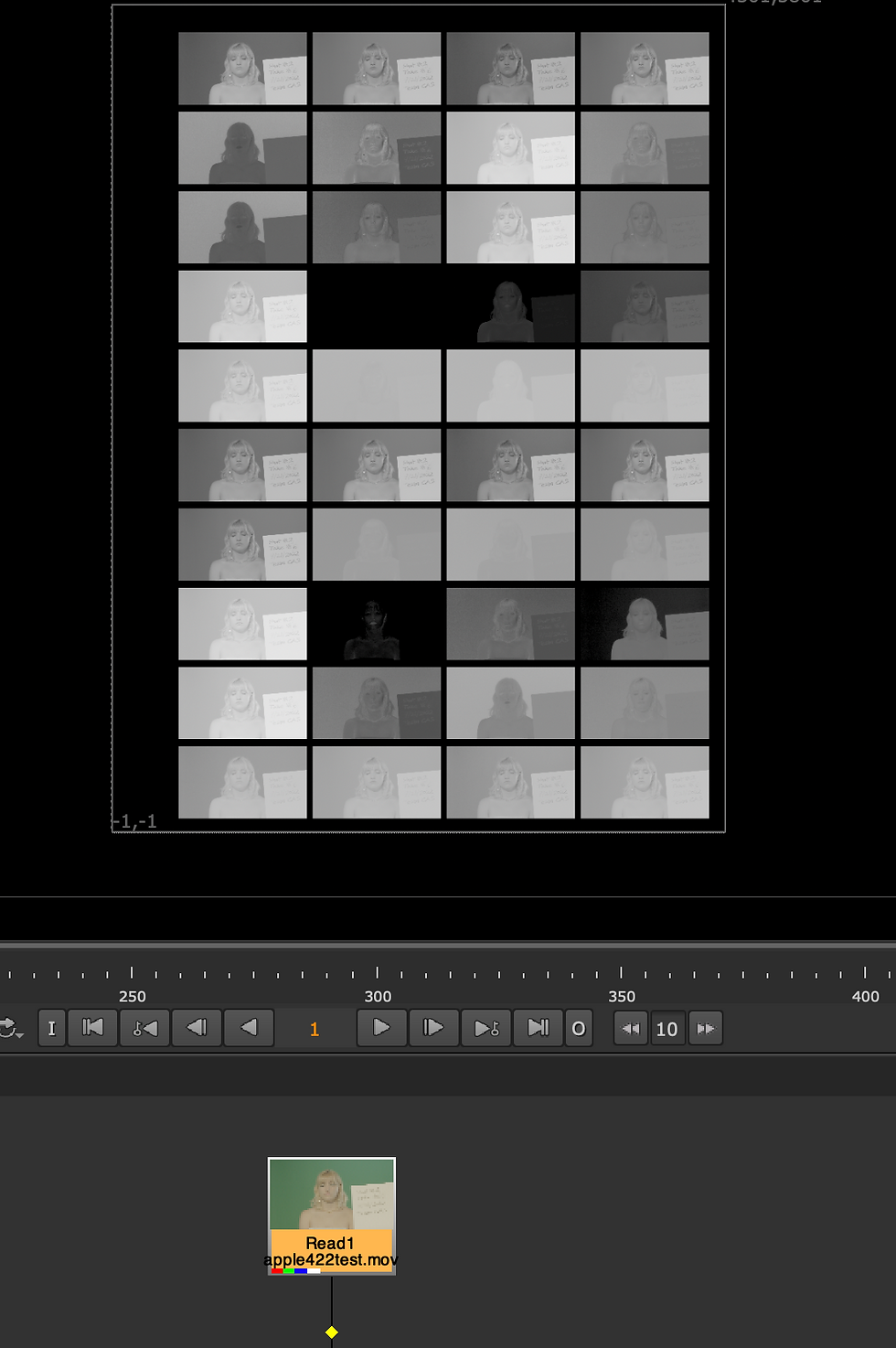Select the Read1 node thumbnail
896x1348 pixels.
[332, 1194]
